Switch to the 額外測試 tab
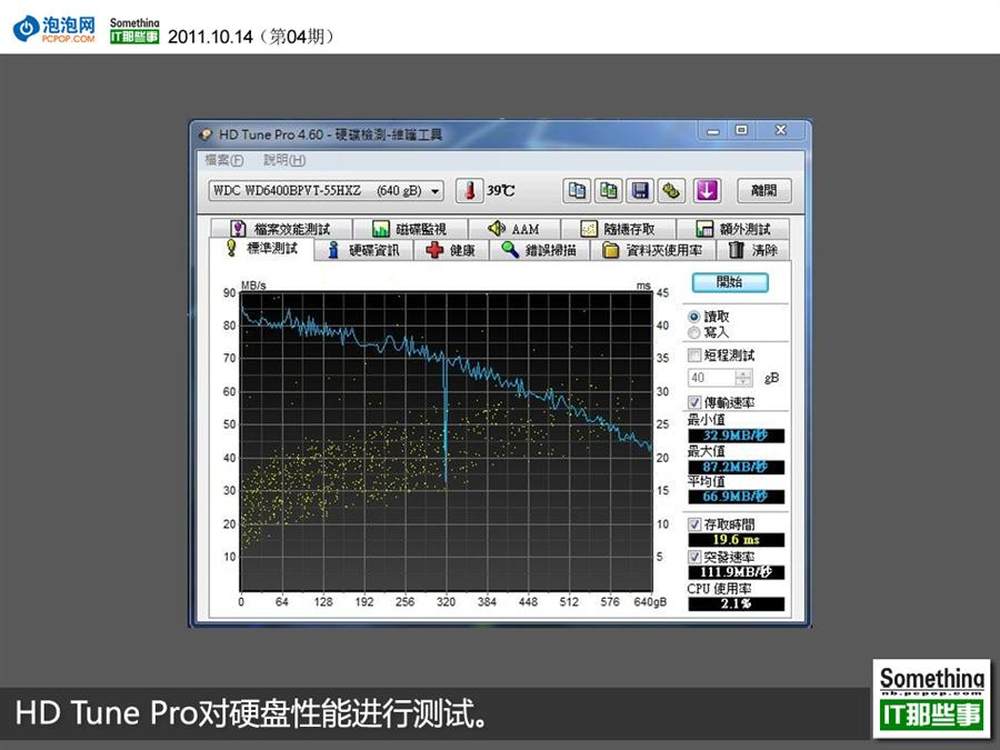1000x750 pixels. click(x=733, y=228)
